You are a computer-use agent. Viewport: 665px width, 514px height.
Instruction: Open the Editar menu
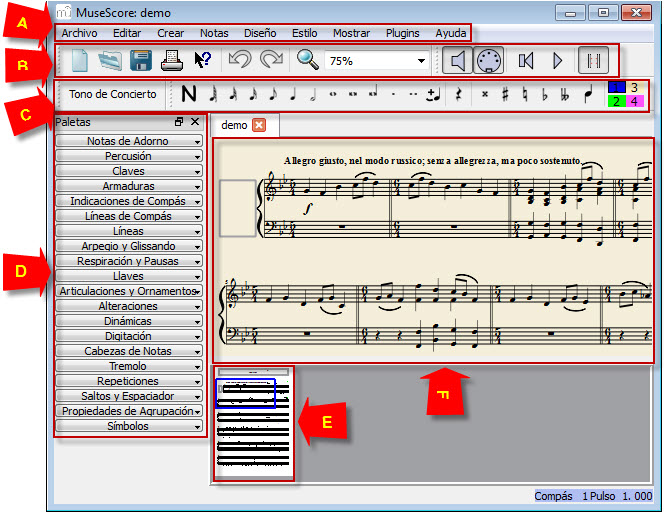point(127,33)
